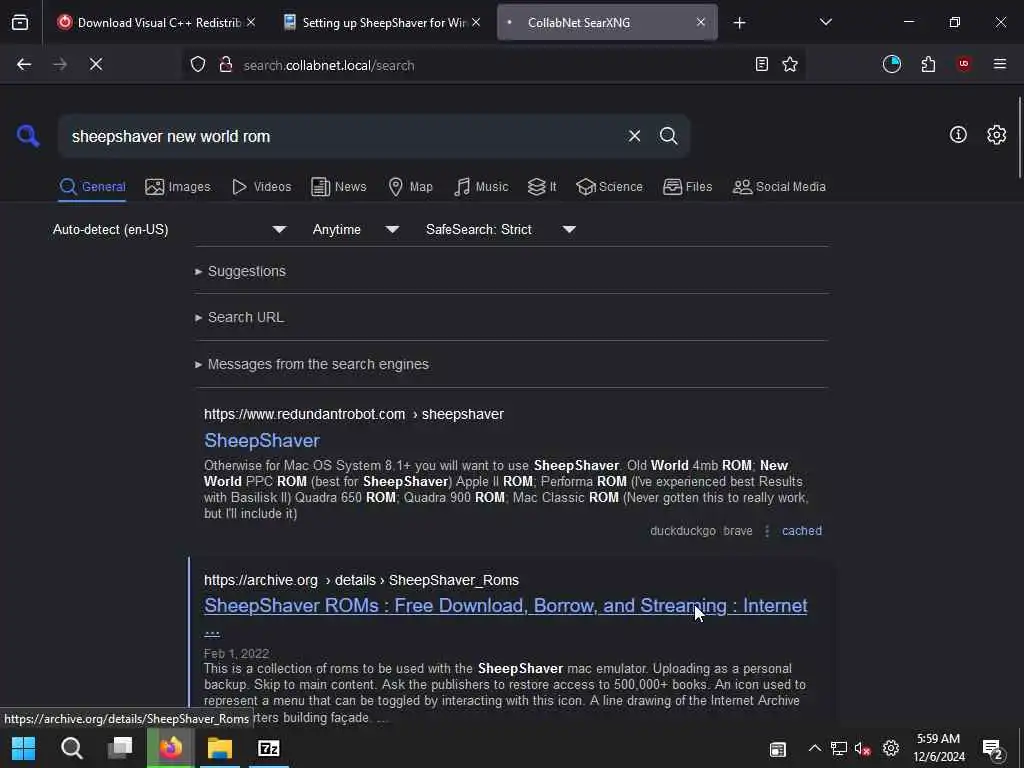1024x768 pixels.
Task: Close the Download Visual C++ tab
Action: coord(251,22)
